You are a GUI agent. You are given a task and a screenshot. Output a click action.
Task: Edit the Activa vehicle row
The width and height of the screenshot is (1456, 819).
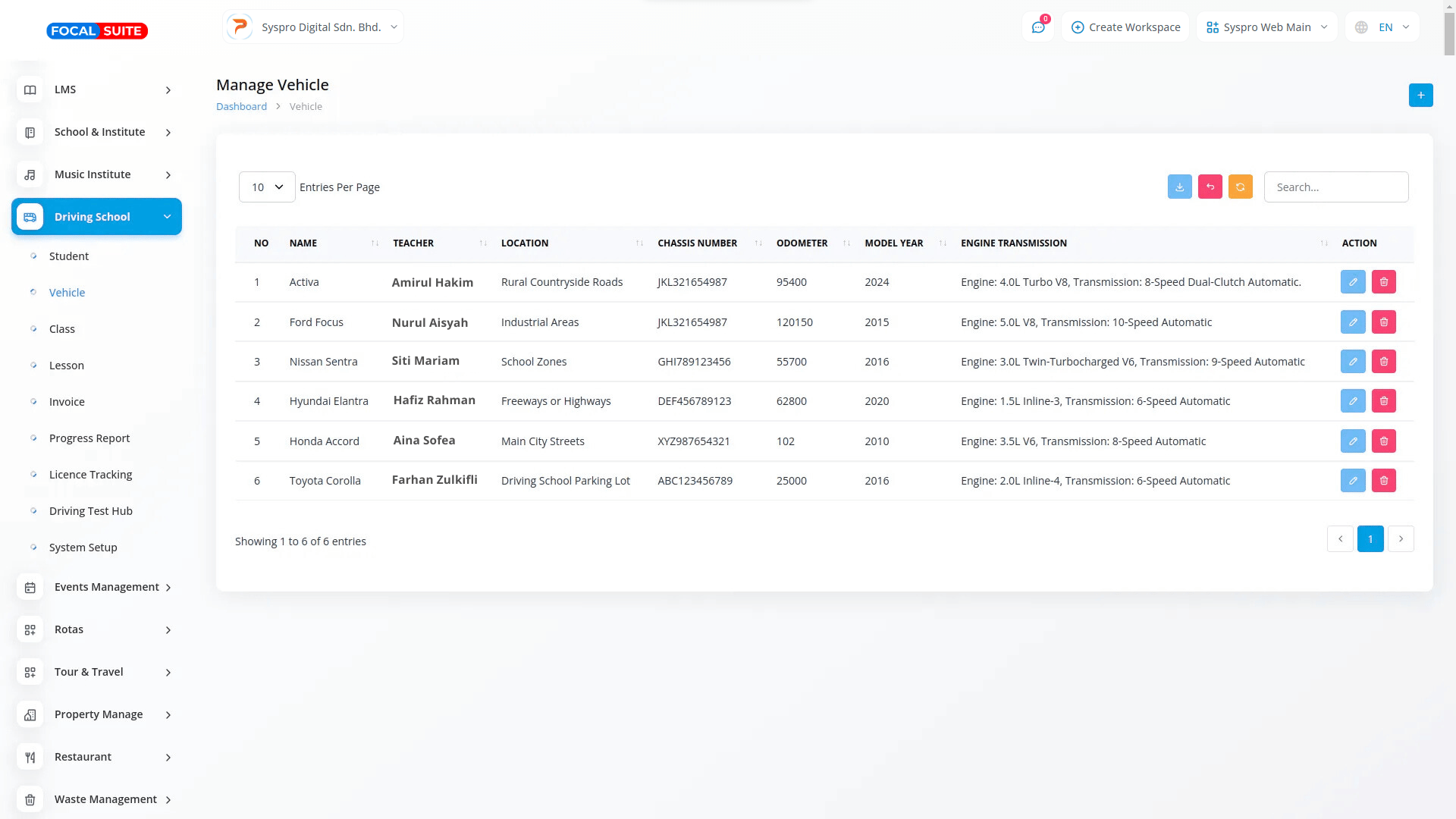tap(1352, 282)
